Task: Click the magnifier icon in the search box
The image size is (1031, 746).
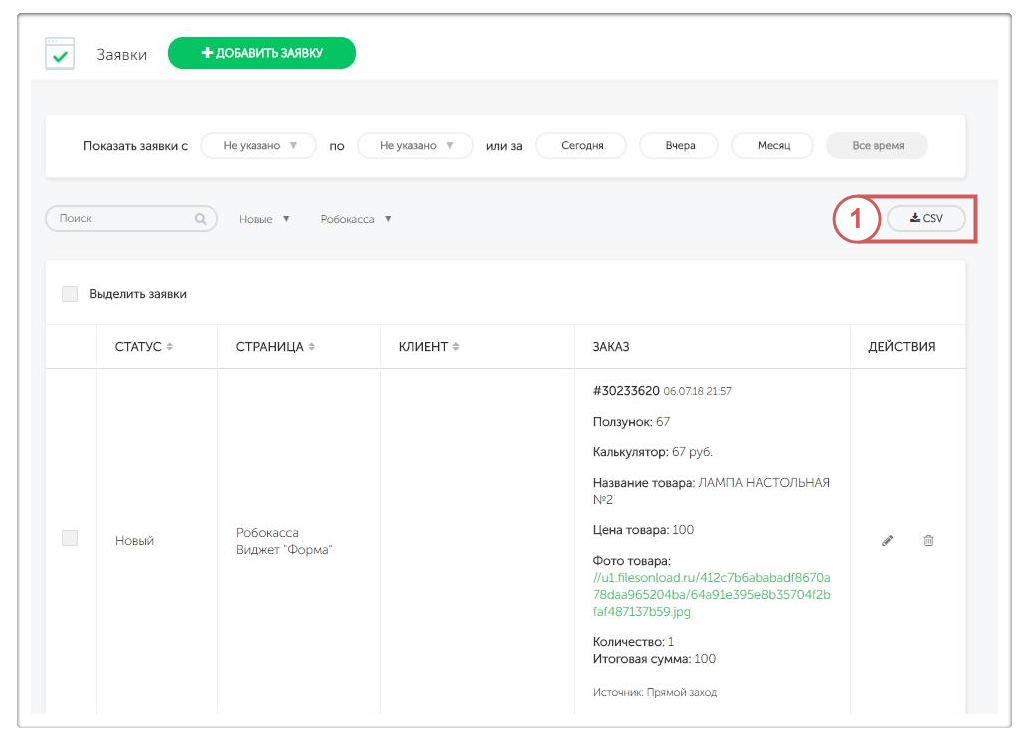Action: [201, 219]
